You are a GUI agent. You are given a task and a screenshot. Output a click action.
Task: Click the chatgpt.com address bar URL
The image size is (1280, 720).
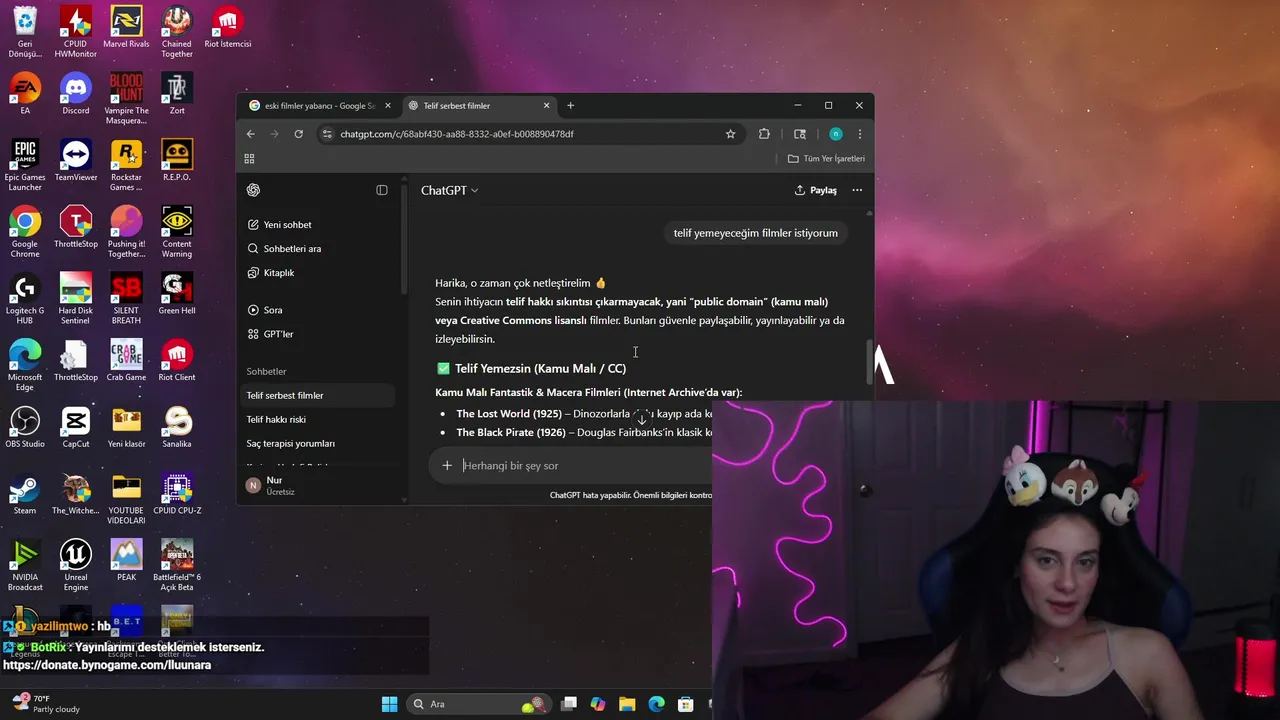click(456, 134)
